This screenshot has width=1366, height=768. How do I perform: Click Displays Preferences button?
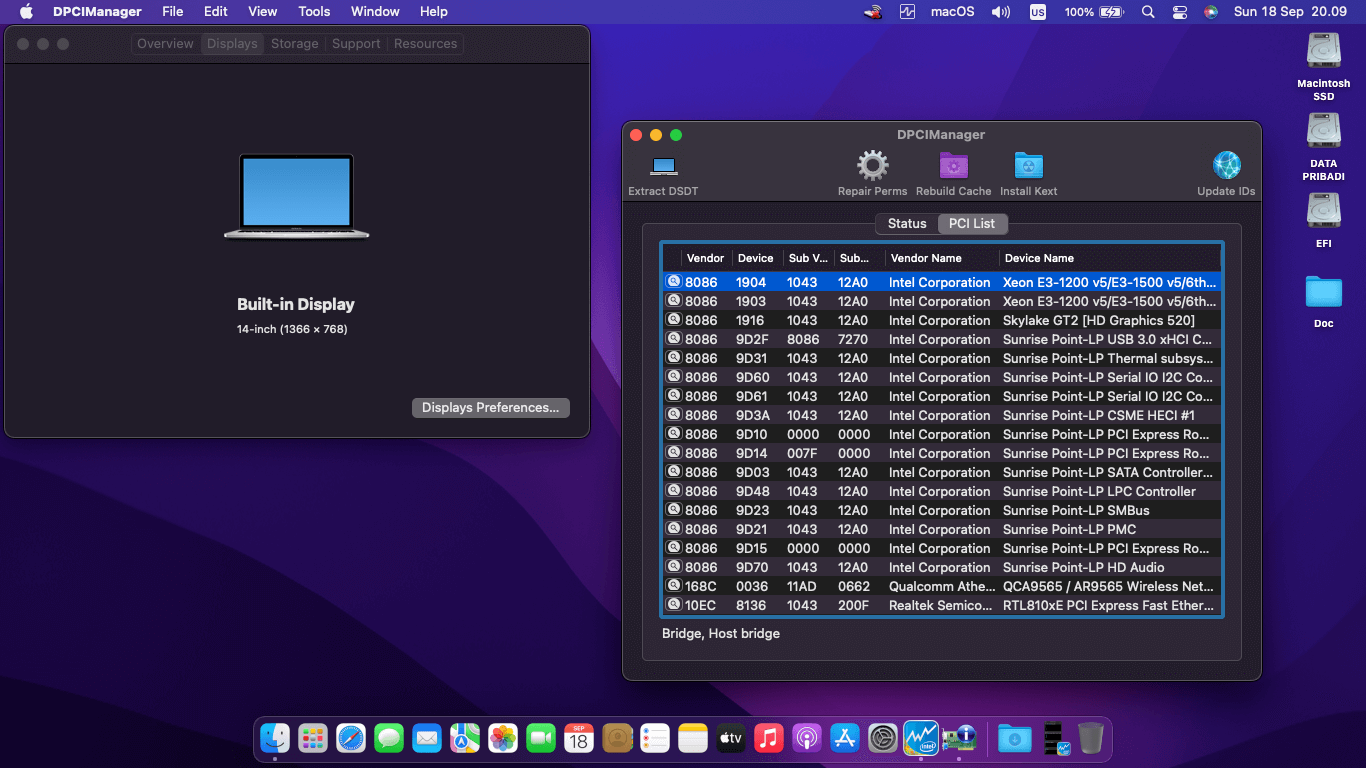tap(490, 408)
